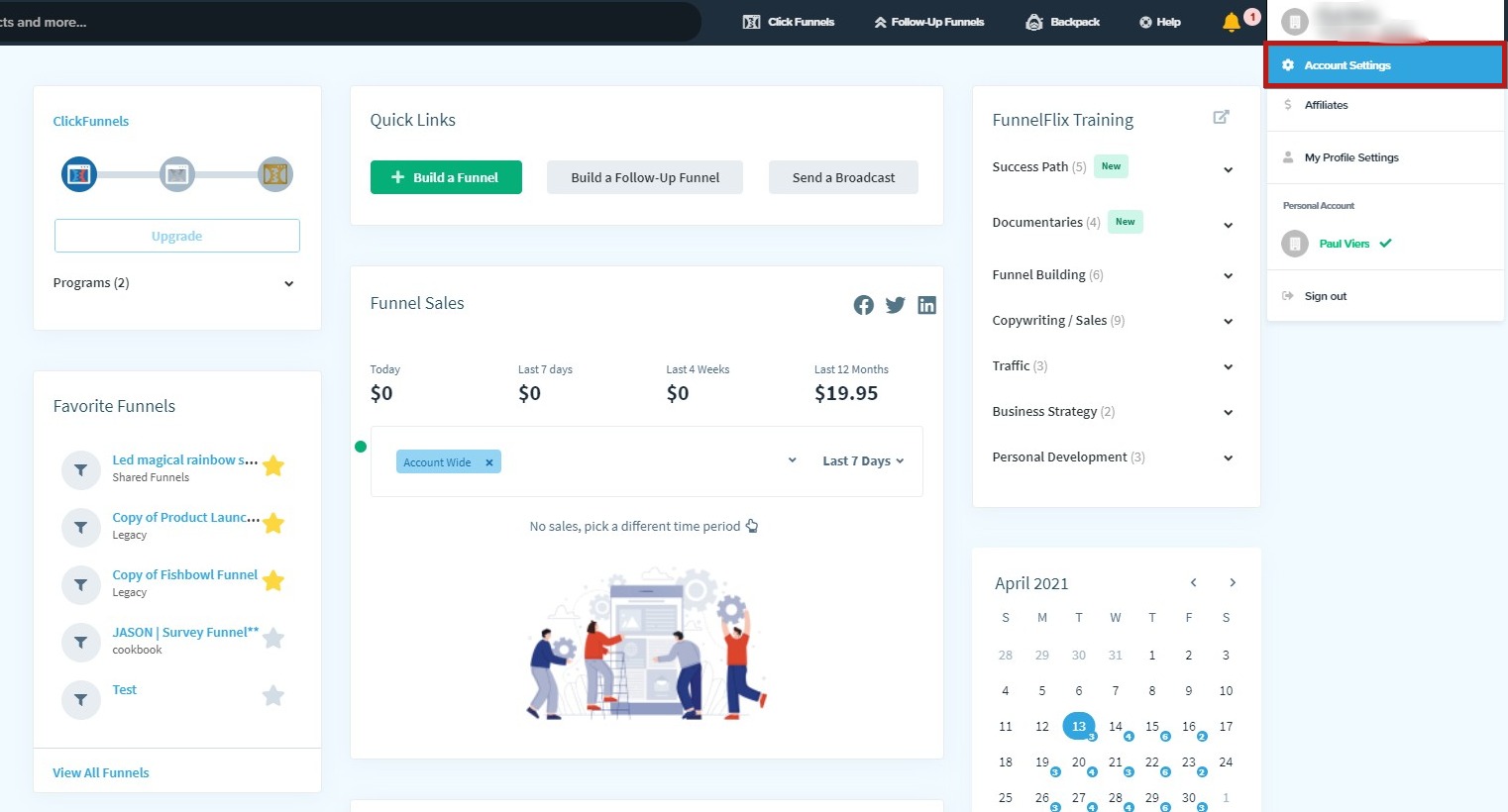The width and height of the screenshot is (1508, 812).
Task: Select April 22 in calendar
Action: pos(1152,762)
